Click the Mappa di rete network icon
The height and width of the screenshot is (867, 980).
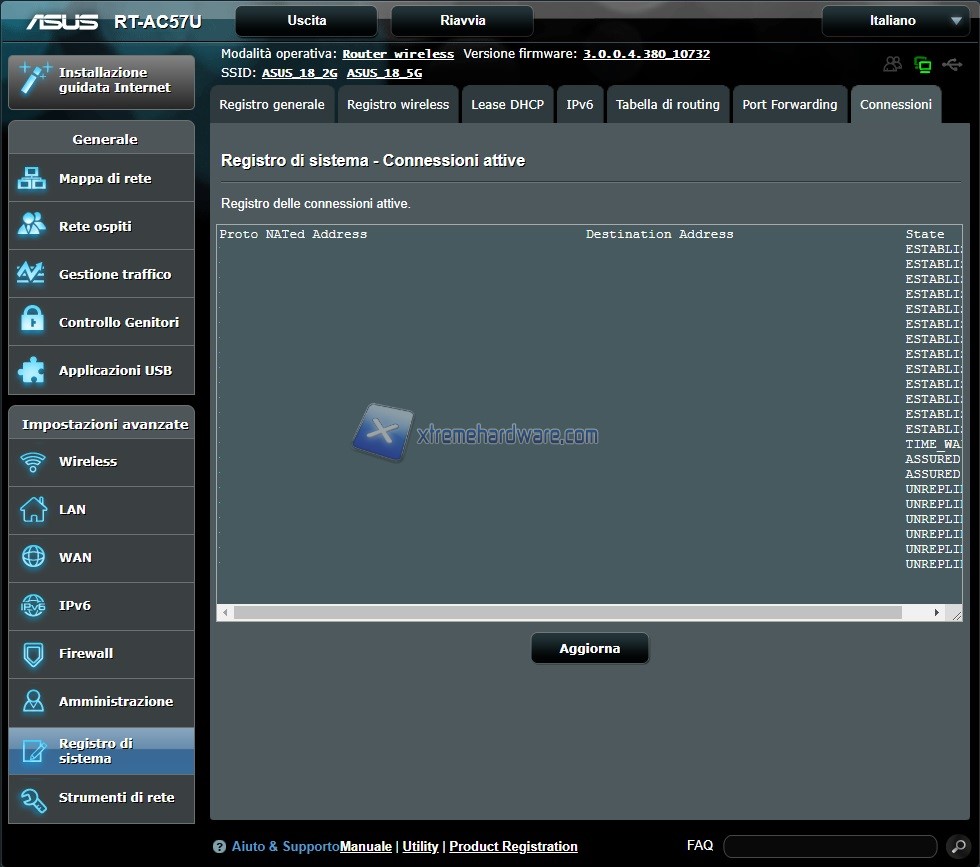click(32, 179)
